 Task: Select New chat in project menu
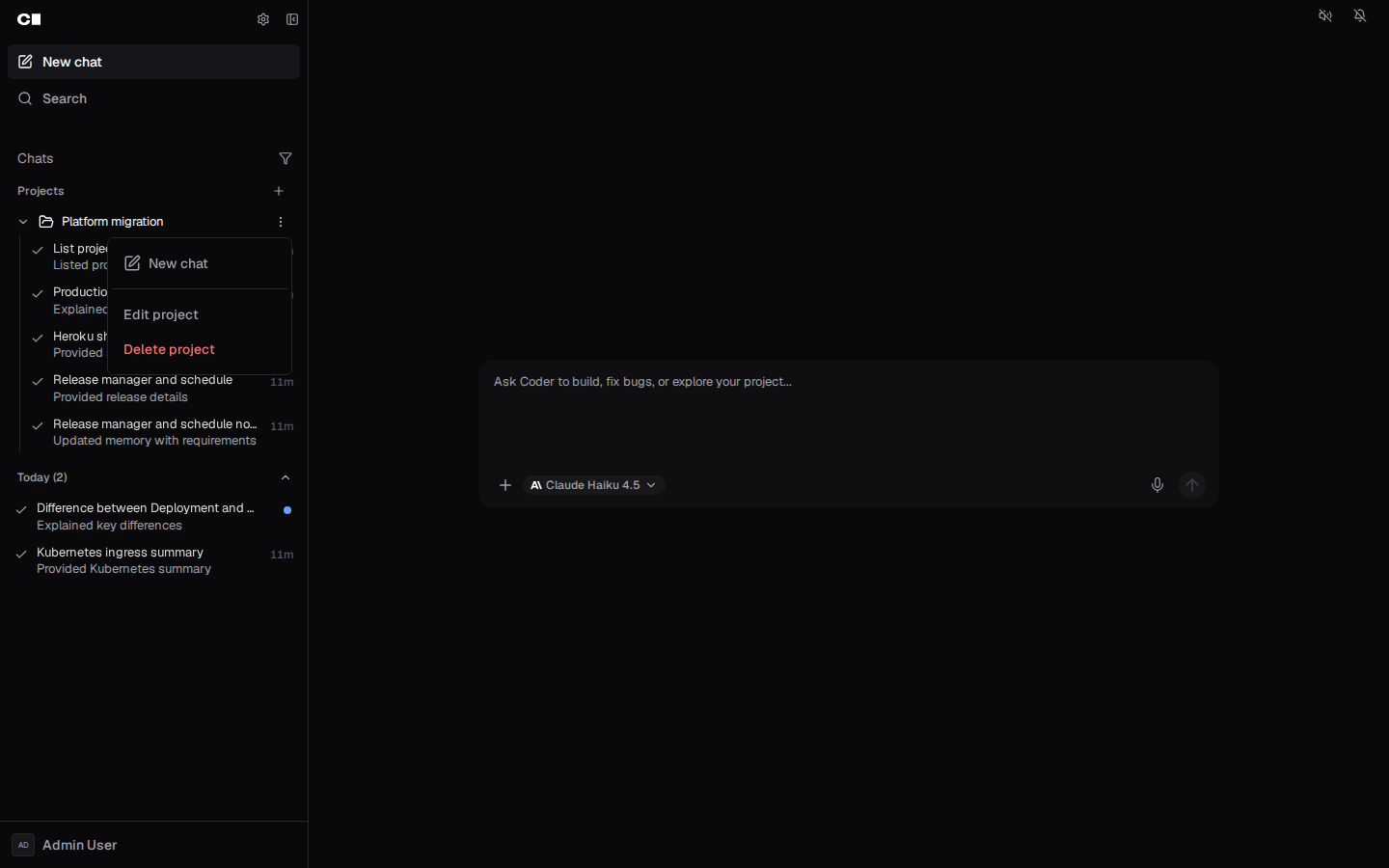tap(199, 263)
